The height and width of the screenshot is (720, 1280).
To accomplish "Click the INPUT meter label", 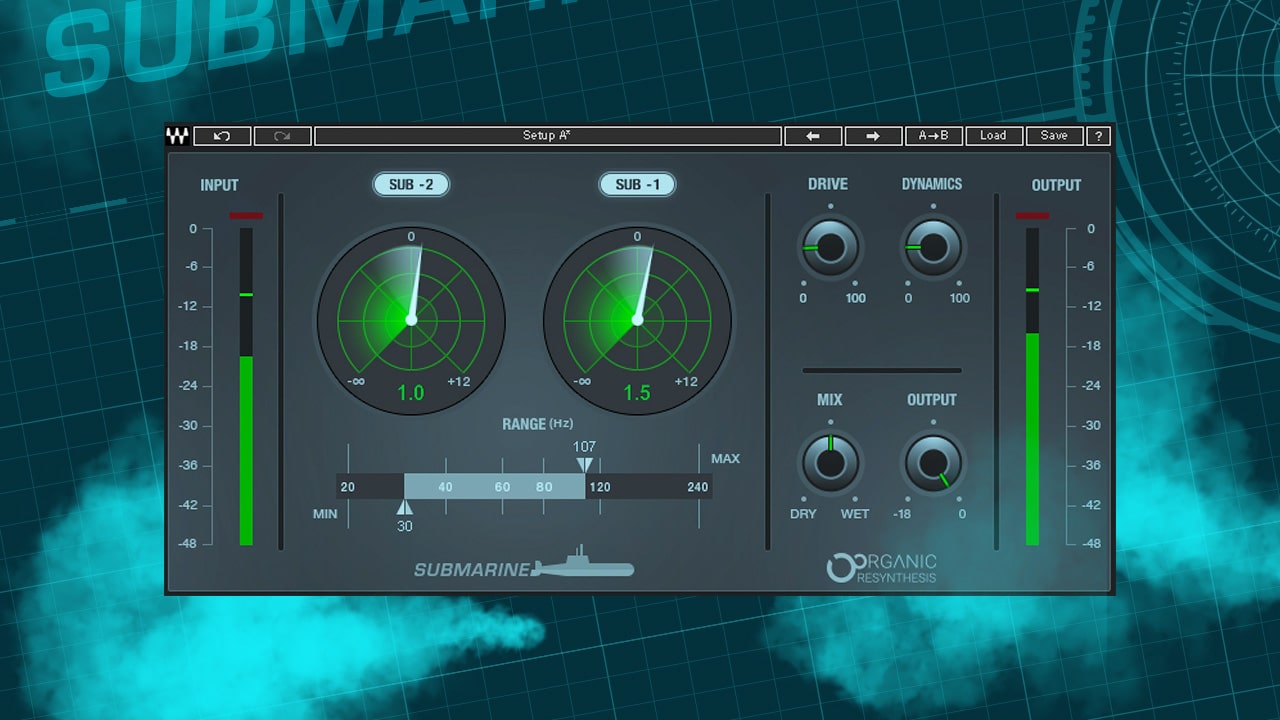I will (x=219, y=185).
